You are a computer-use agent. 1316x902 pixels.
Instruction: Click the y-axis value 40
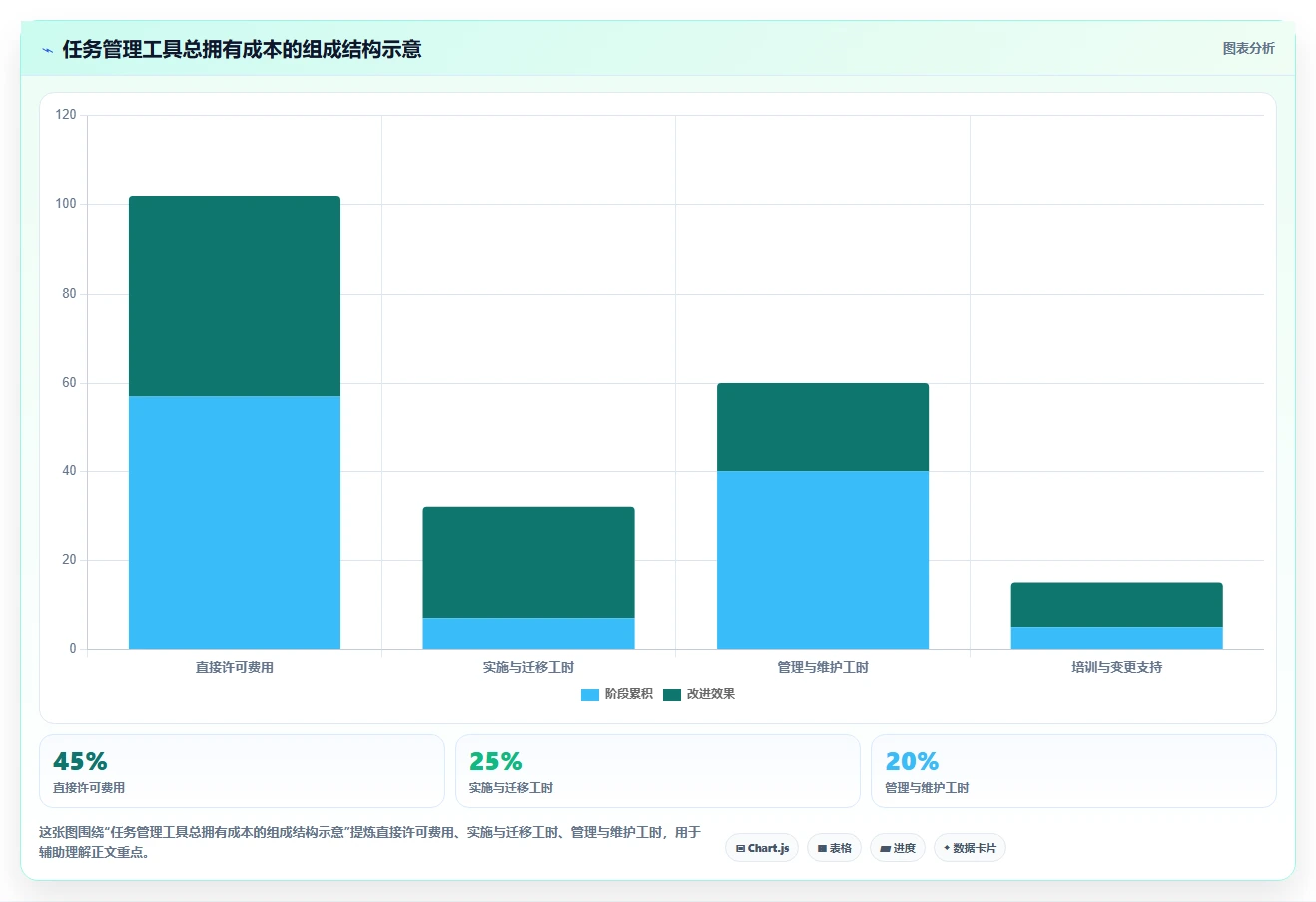69,471
